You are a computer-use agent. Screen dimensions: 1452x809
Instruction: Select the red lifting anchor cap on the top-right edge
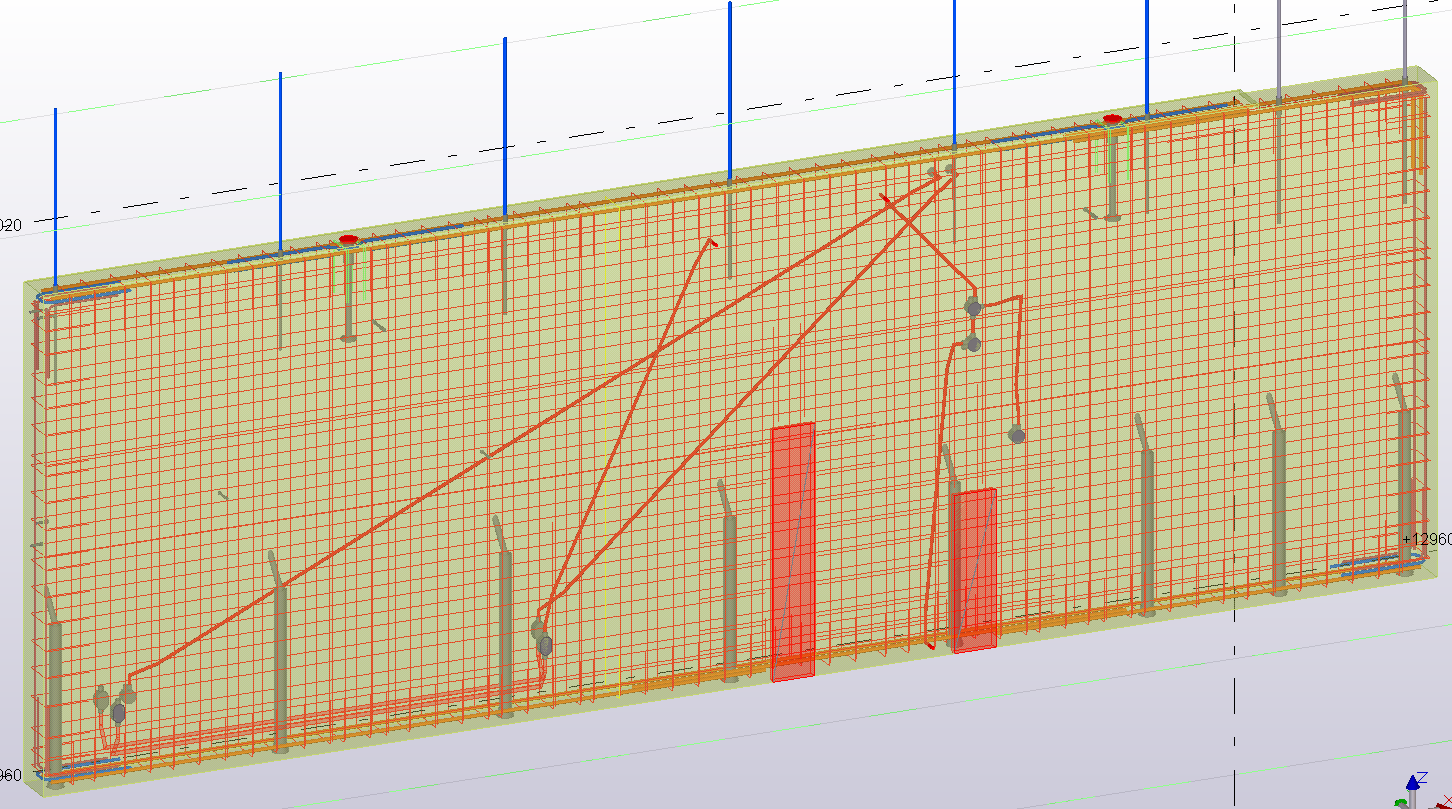click(x=1111, y=121)
